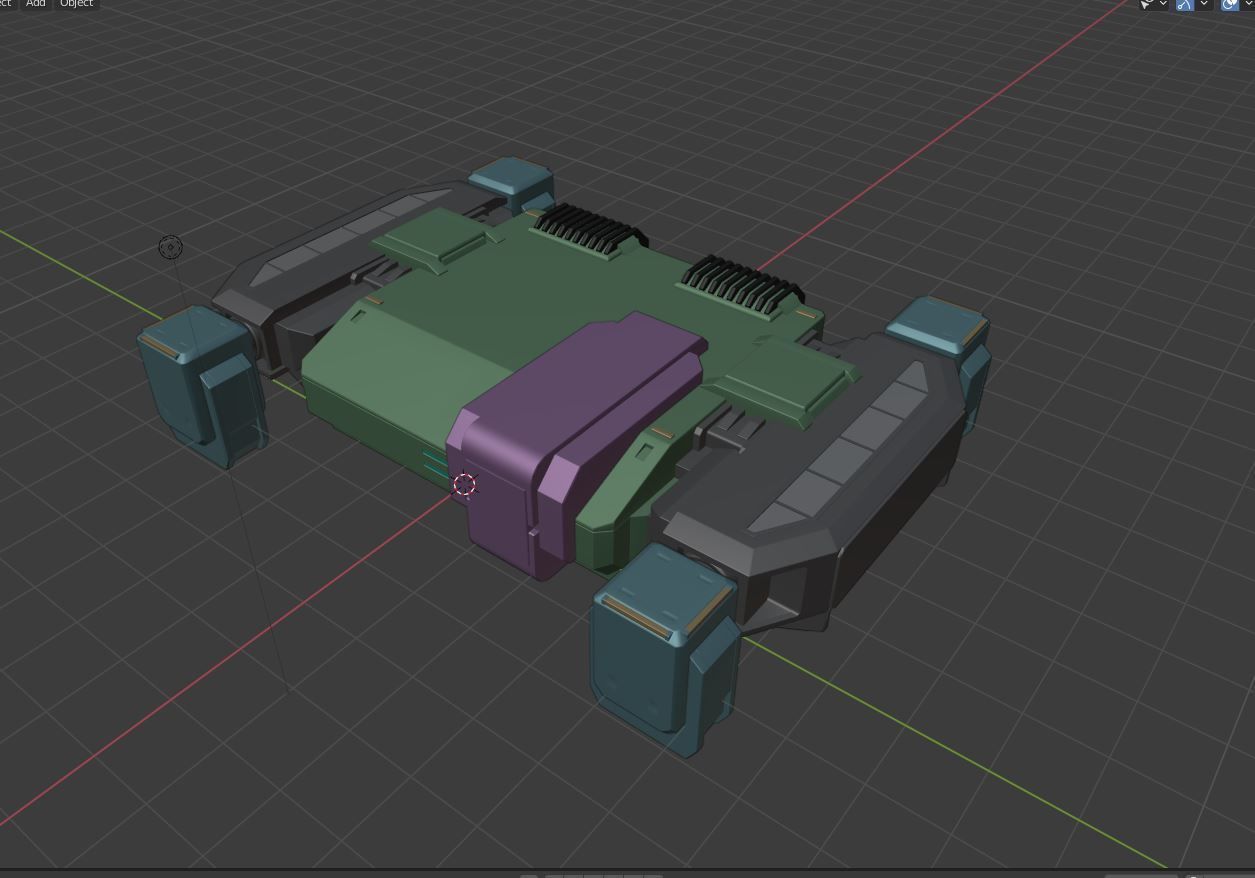Toggle the Show Overlays button

1230,5
